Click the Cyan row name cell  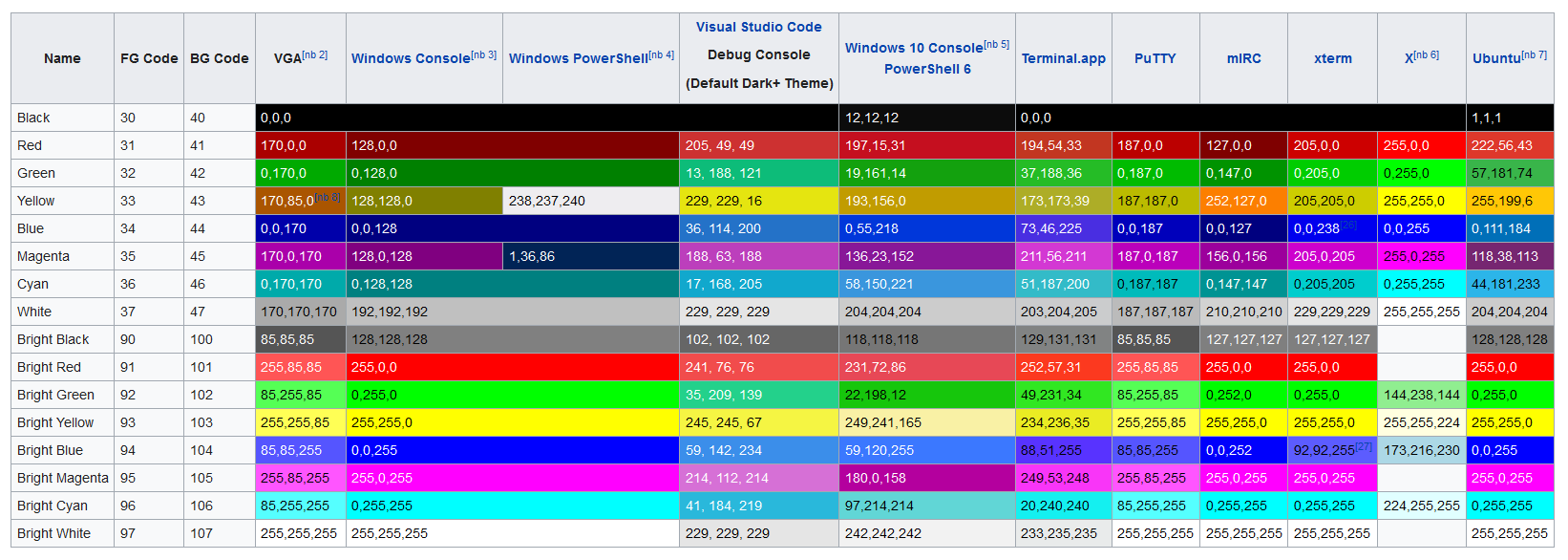click(63, 284)
